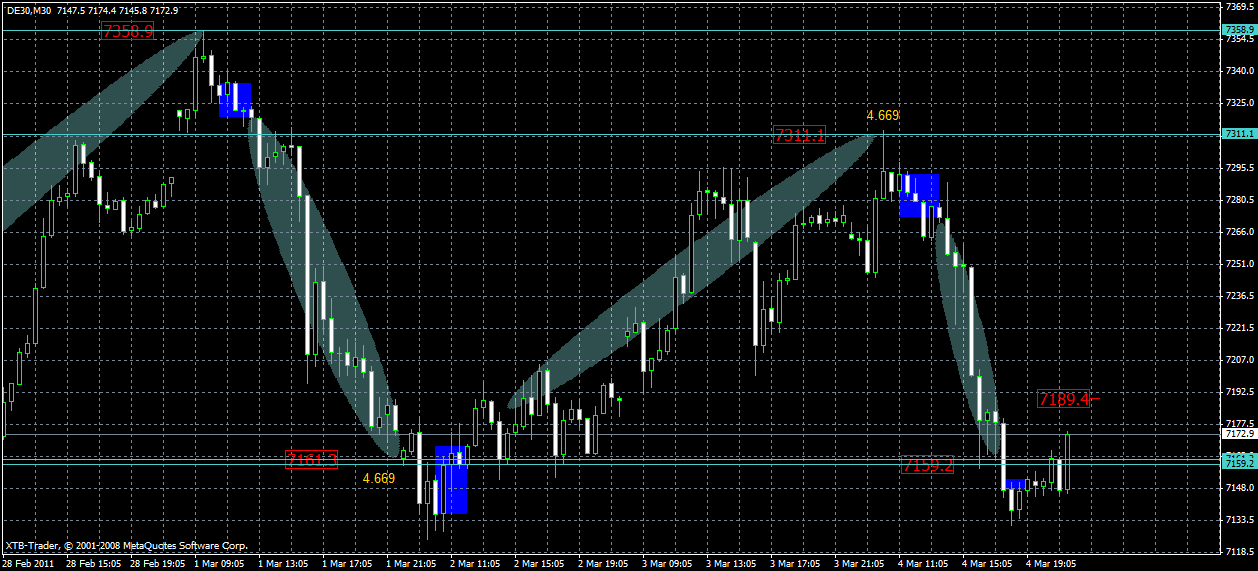Click the 4 Mar 19:05 time label
The height and width of the screenshot is (571, 1258).
1051,563
